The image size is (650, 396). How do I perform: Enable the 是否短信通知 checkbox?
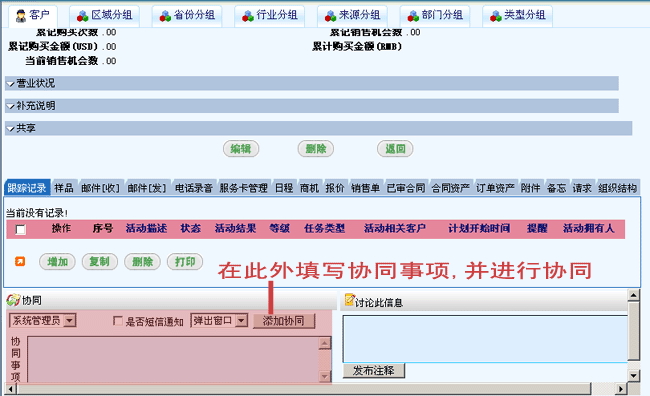118,321
